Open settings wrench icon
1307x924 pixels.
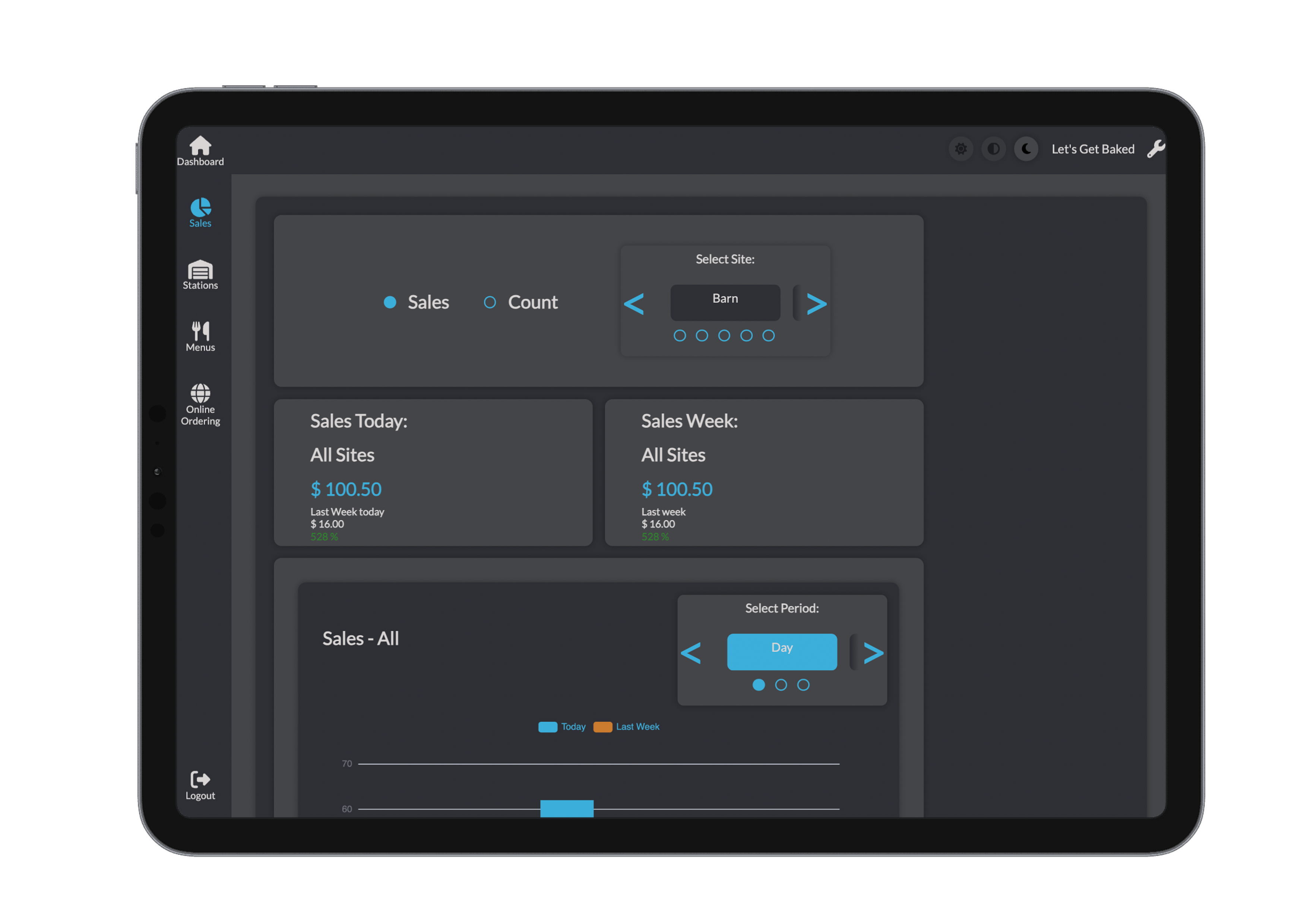(x=1156, y=149)
